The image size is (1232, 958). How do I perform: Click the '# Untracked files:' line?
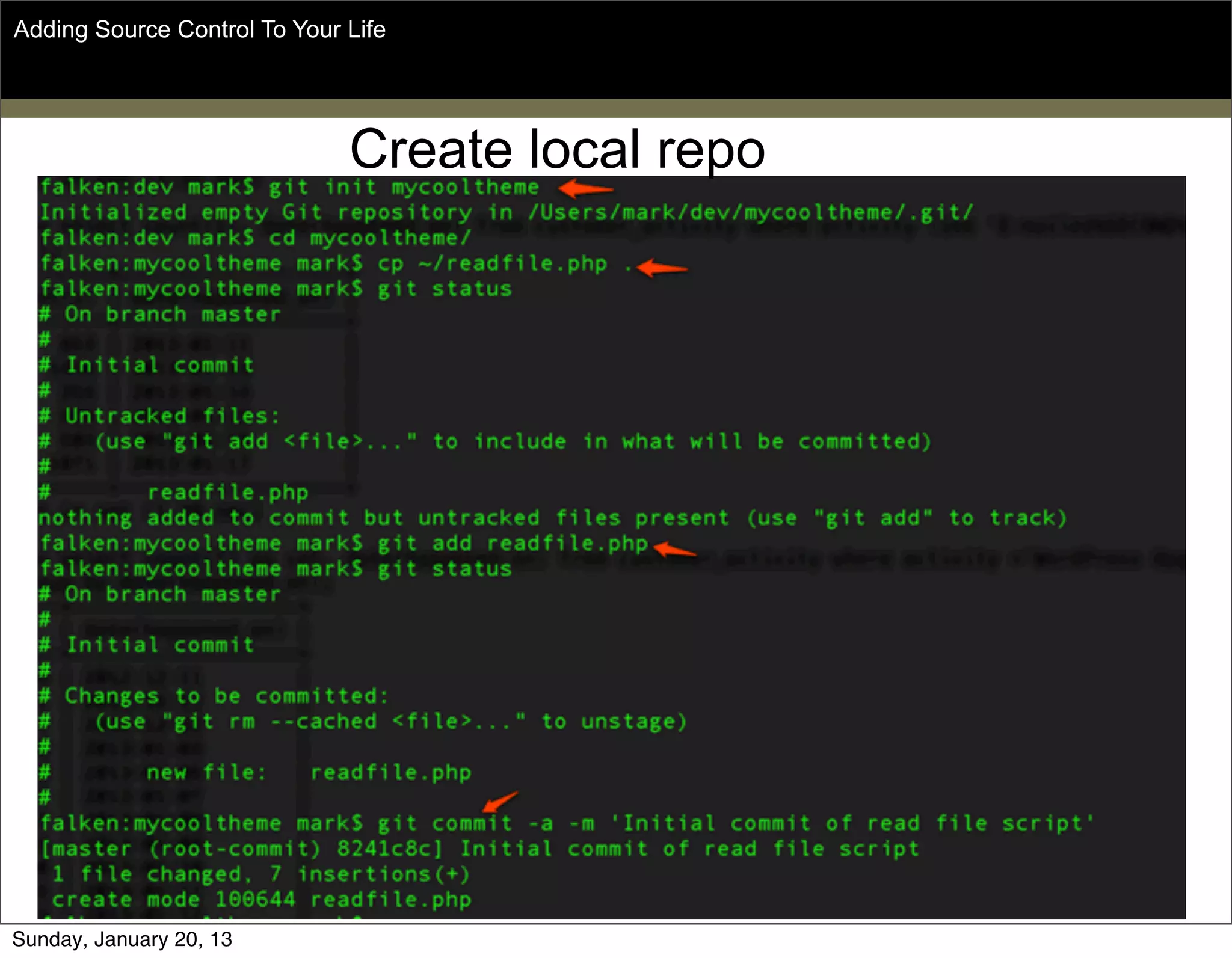[159, 416]
